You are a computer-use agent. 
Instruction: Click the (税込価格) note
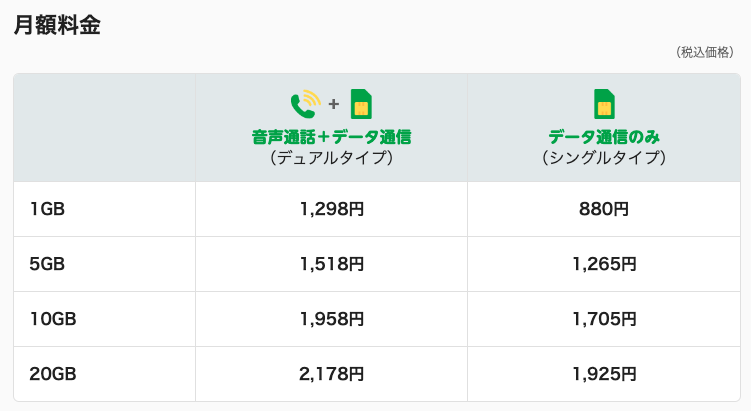[x=705, y=52]
